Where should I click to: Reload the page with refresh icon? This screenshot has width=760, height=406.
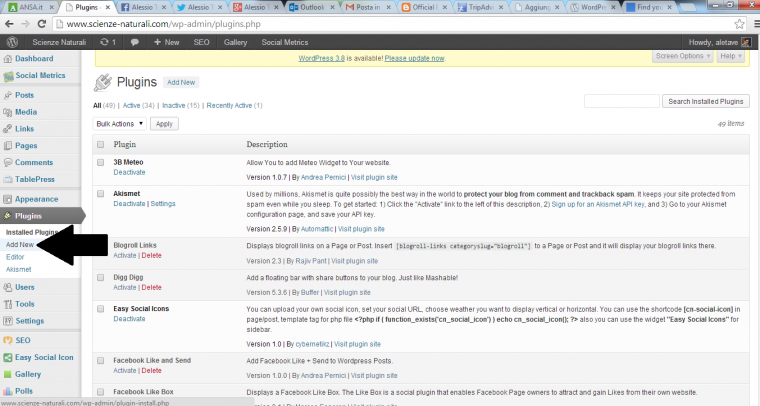(42, 24)
